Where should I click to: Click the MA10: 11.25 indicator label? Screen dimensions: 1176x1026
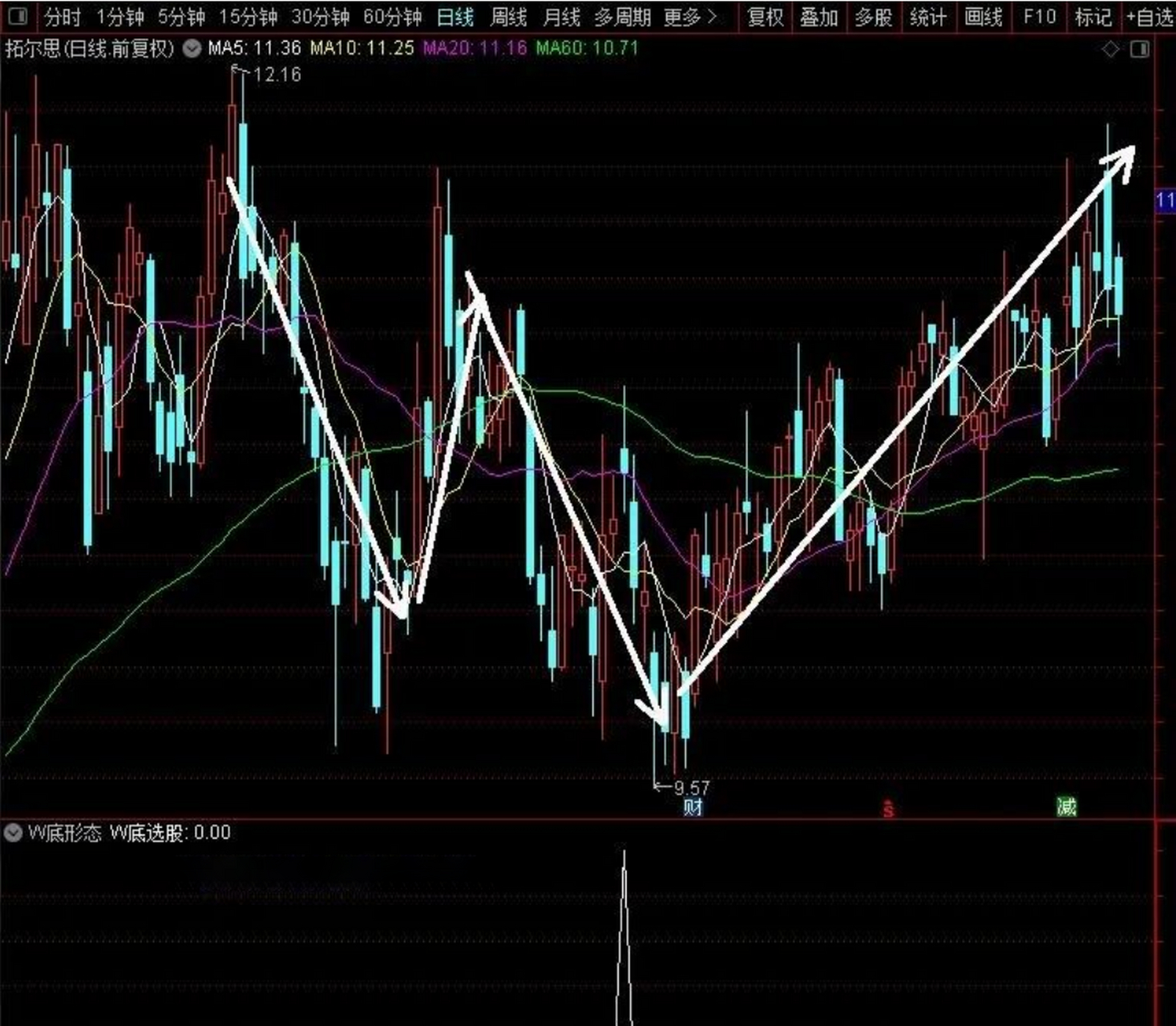click(x=362, y=48)
